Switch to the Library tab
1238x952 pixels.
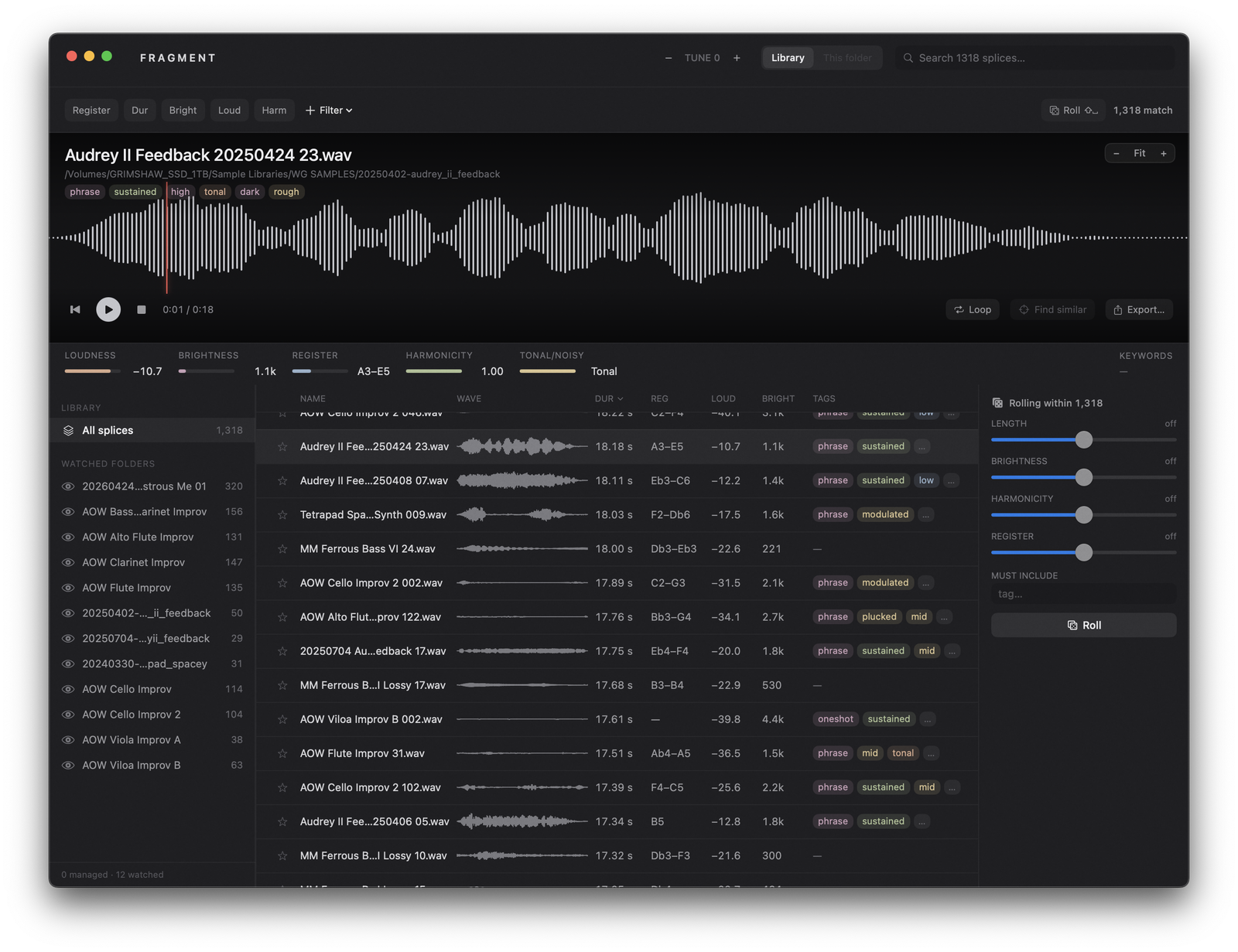coord(788,58)
